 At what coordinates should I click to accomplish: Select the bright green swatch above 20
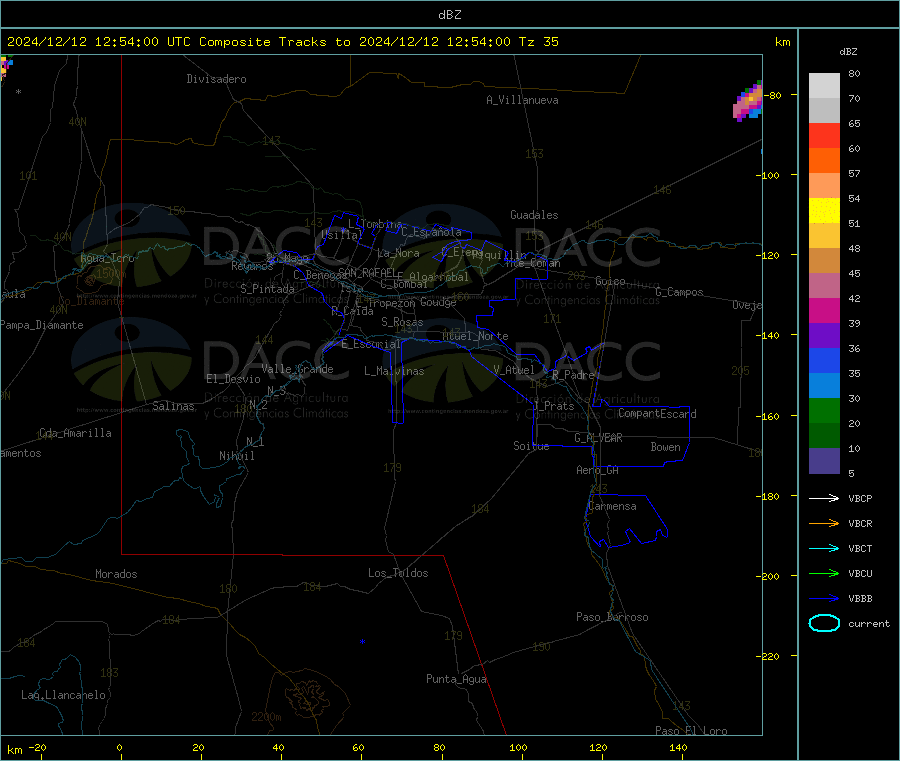tap(824, 411)
